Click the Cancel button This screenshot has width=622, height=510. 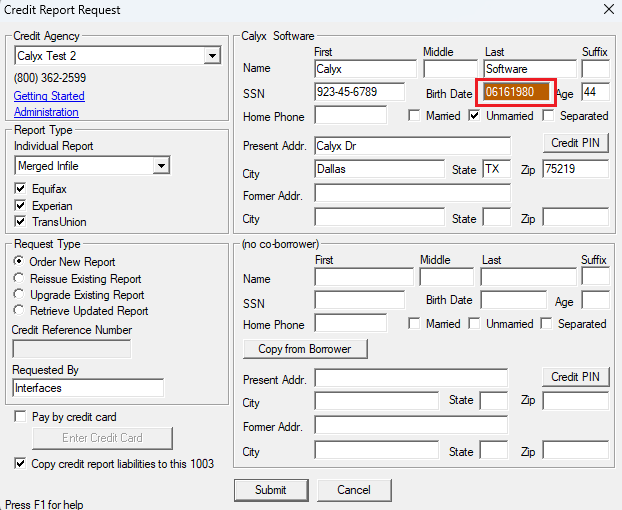pos(354,490)
